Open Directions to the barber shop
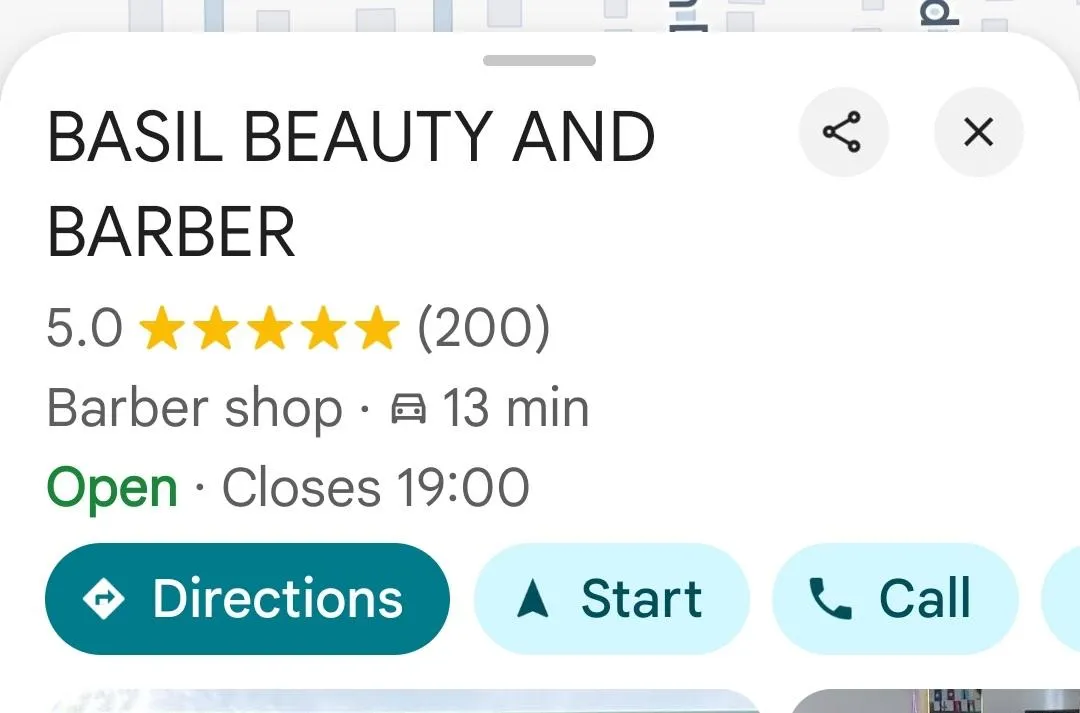Image resolution: width=1080 pixels, height=713 pixels. [x=247, y=599]
